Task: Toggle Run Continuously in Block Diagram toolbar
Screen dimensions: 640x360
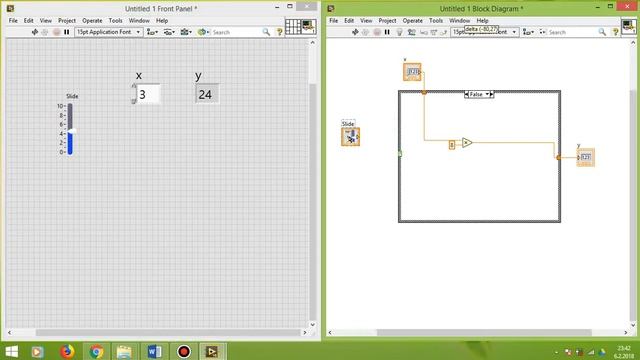Action: coord(365,32)
